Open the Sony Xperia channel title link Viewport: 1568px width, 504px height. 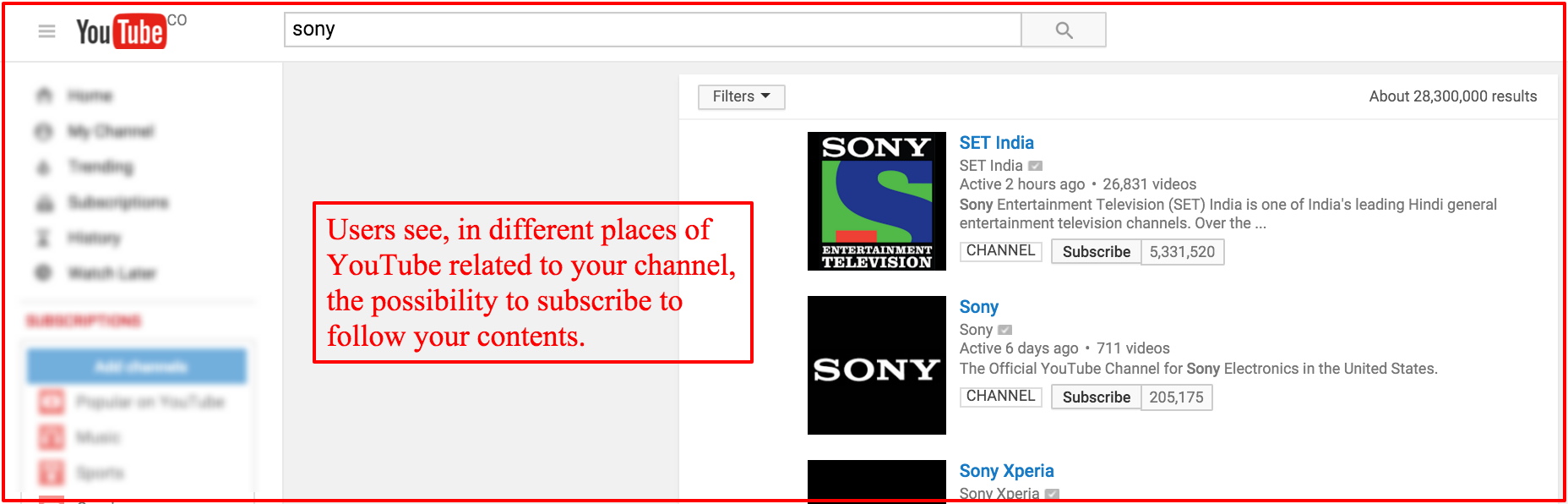1006,471
